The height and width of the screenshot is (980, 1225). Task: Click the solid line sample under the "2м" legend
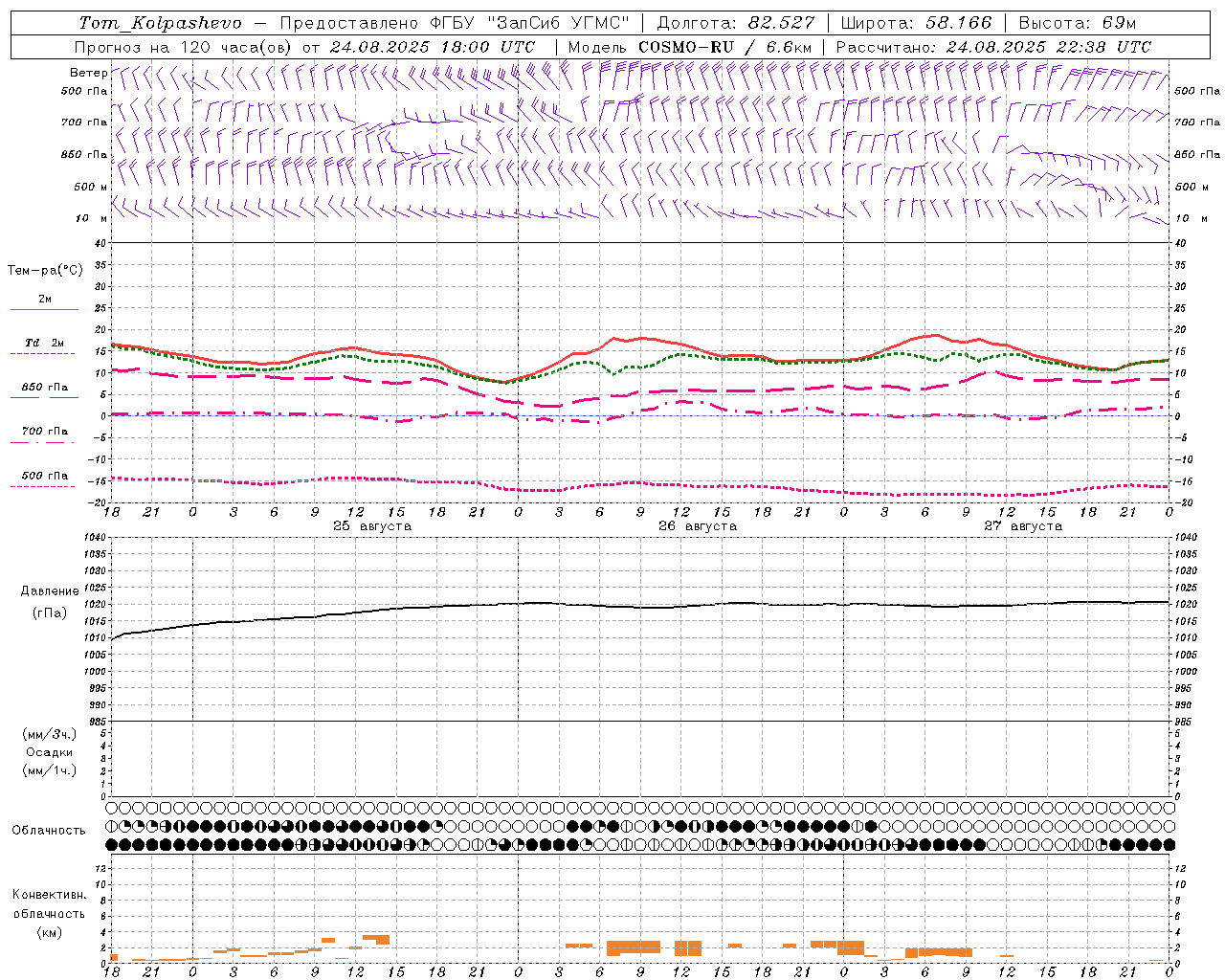click(x=44, y=310)
